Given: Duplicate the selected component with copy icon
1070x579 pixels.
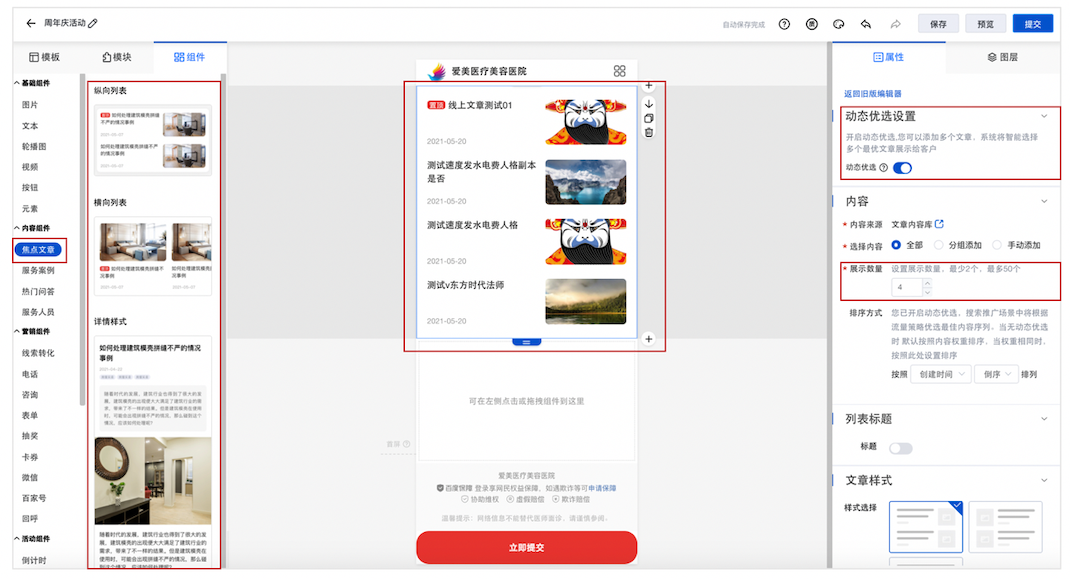Looking at the screenshot, I should click(x=649, y=118).
